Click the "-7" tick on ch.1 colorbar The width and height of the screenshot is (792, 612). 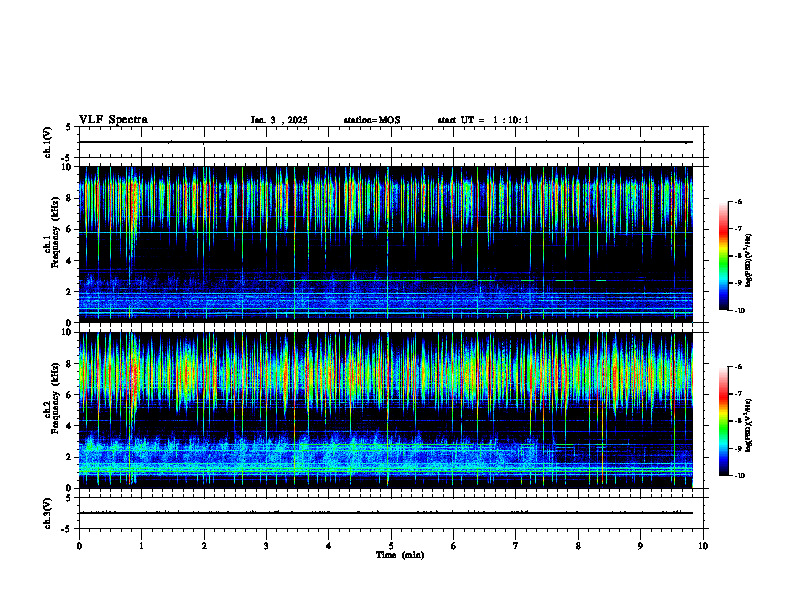coord(738,229)
